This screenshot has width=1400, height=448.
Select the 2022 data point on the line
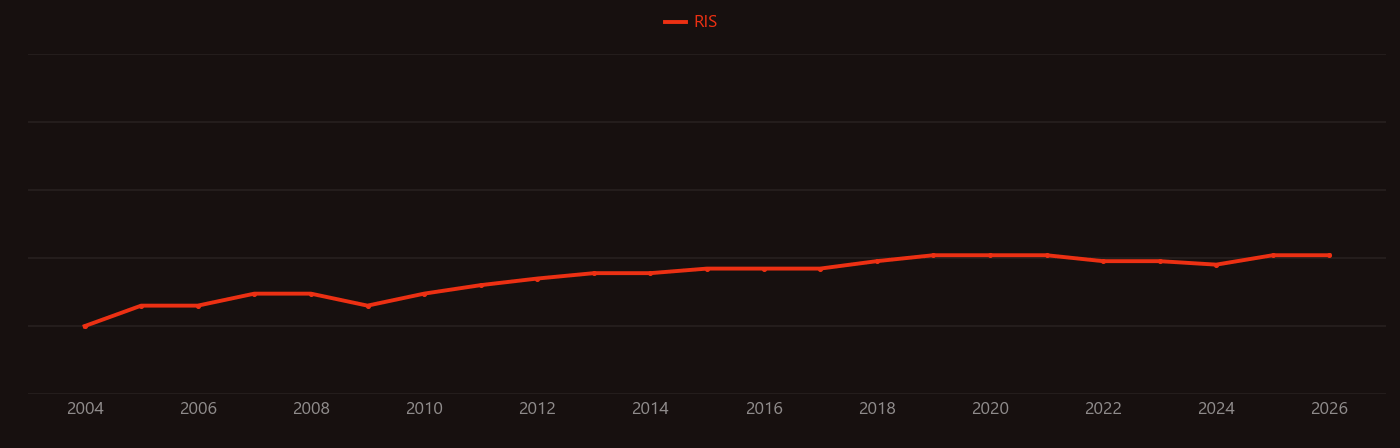point(1103,261)
